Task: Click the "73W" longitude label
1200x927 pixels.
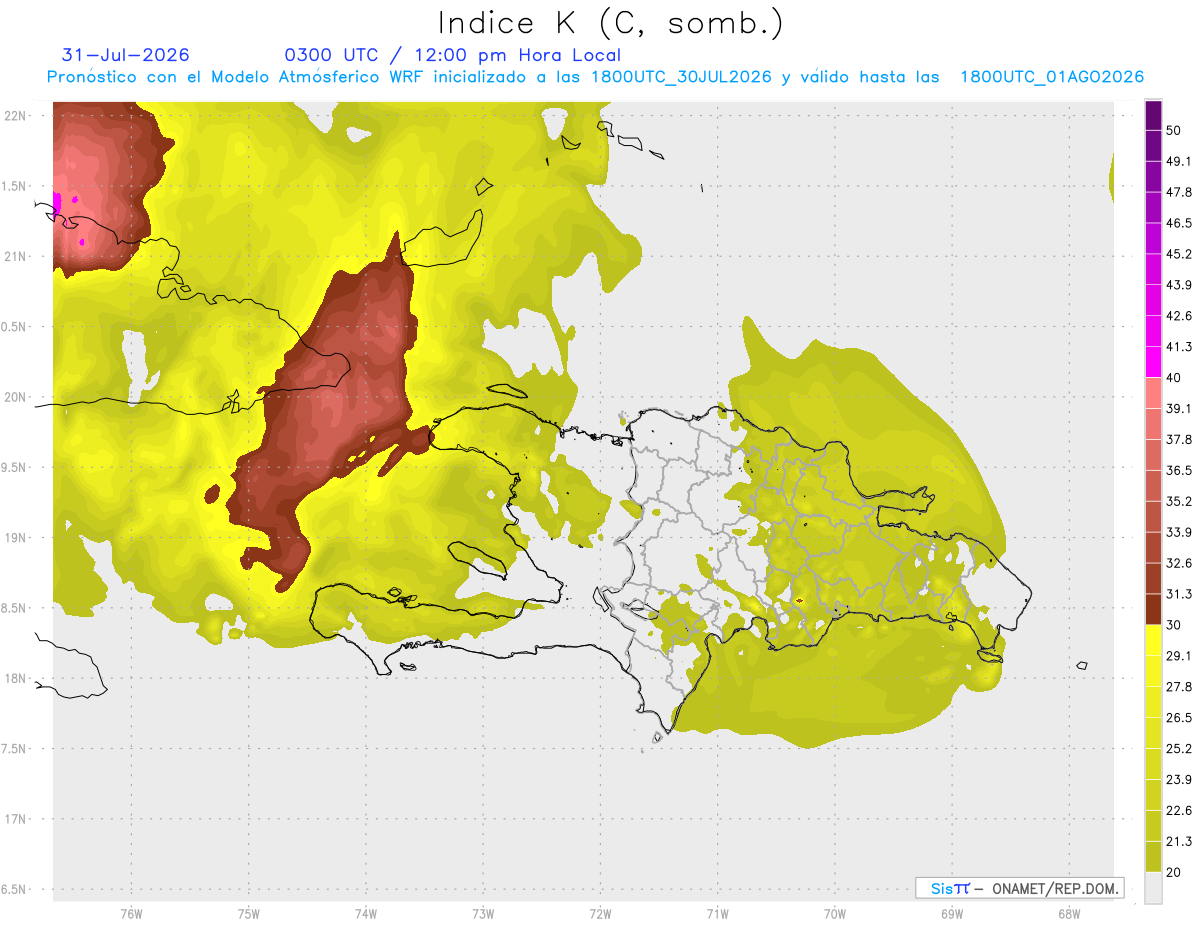Action: [x=483, y=913]
